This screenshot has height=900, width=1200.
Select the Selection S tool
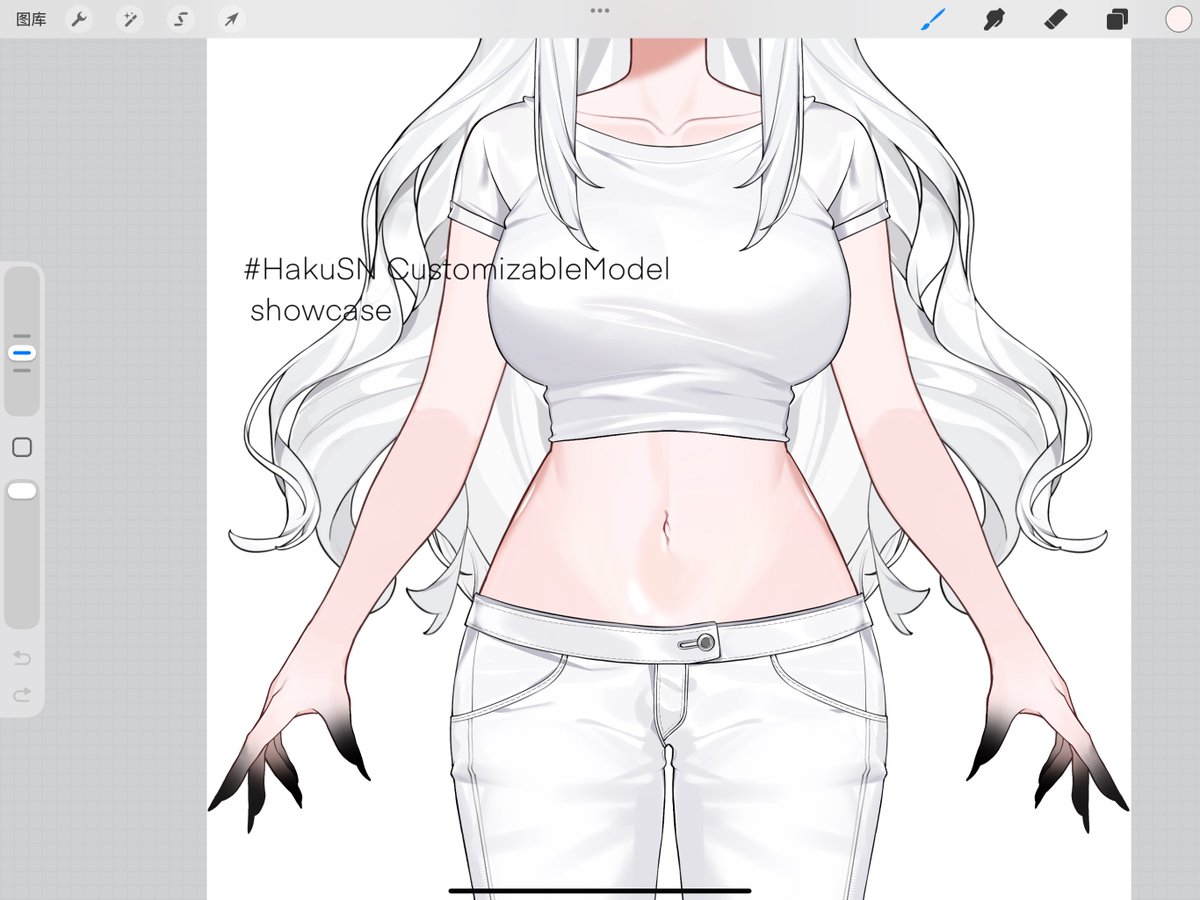[x=180, y=19]
